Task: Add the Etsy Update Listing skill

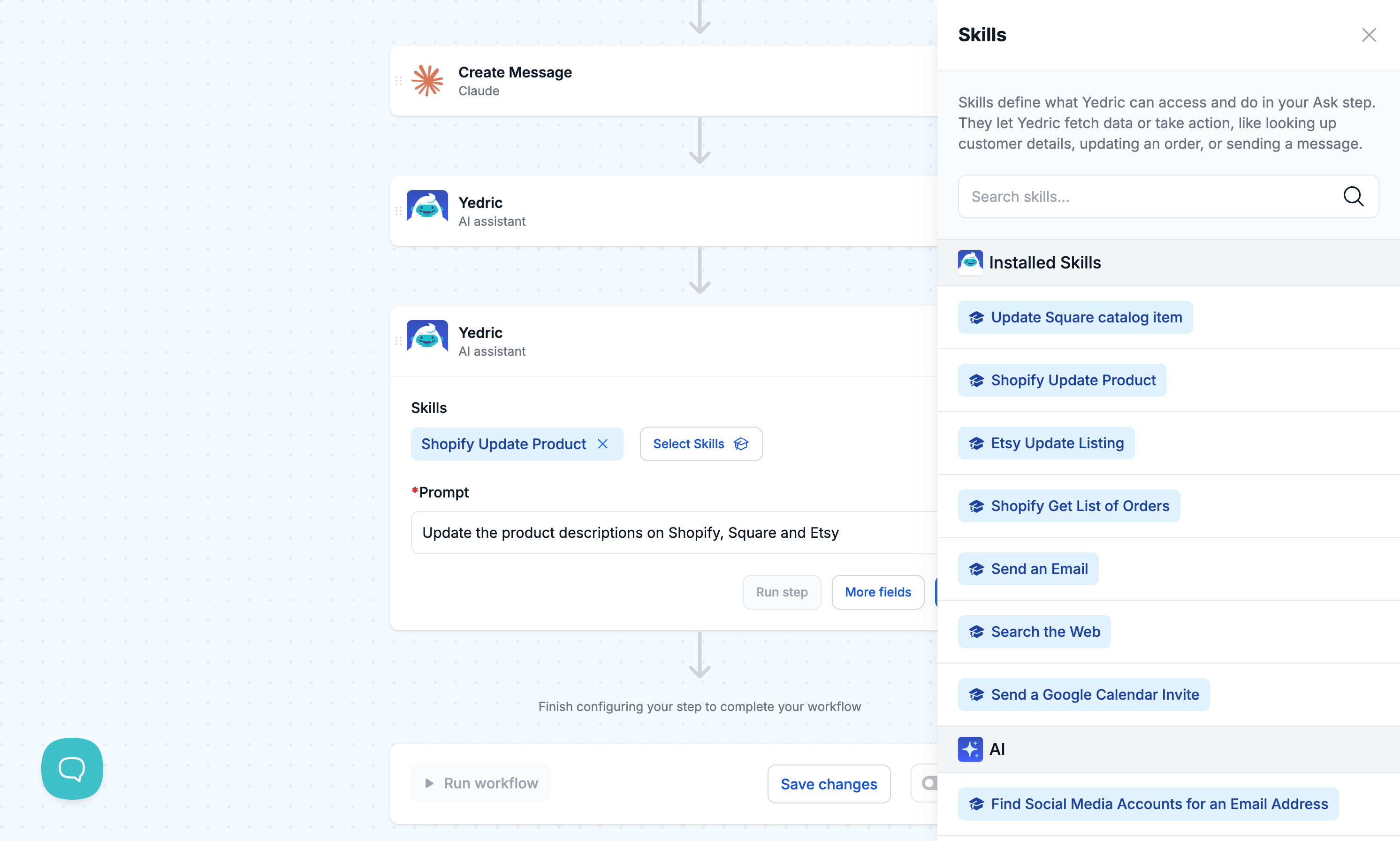Action: click(x=1046, y=443)
